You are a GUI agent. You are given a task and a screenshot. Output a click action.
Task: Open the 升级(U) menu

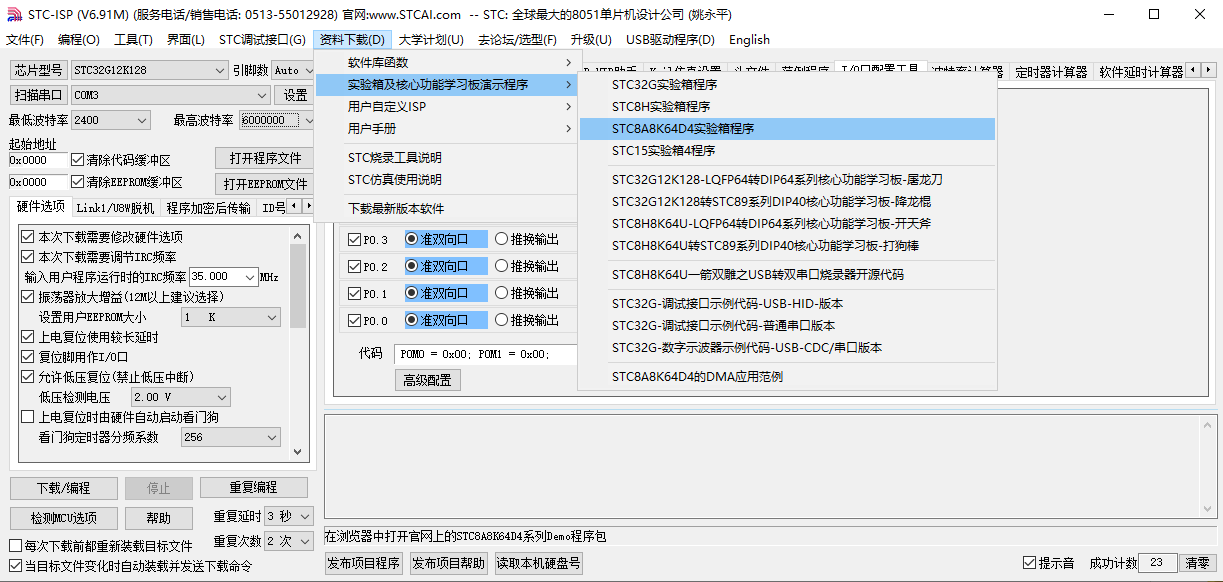pyautogui.click(x=590, y=40)
